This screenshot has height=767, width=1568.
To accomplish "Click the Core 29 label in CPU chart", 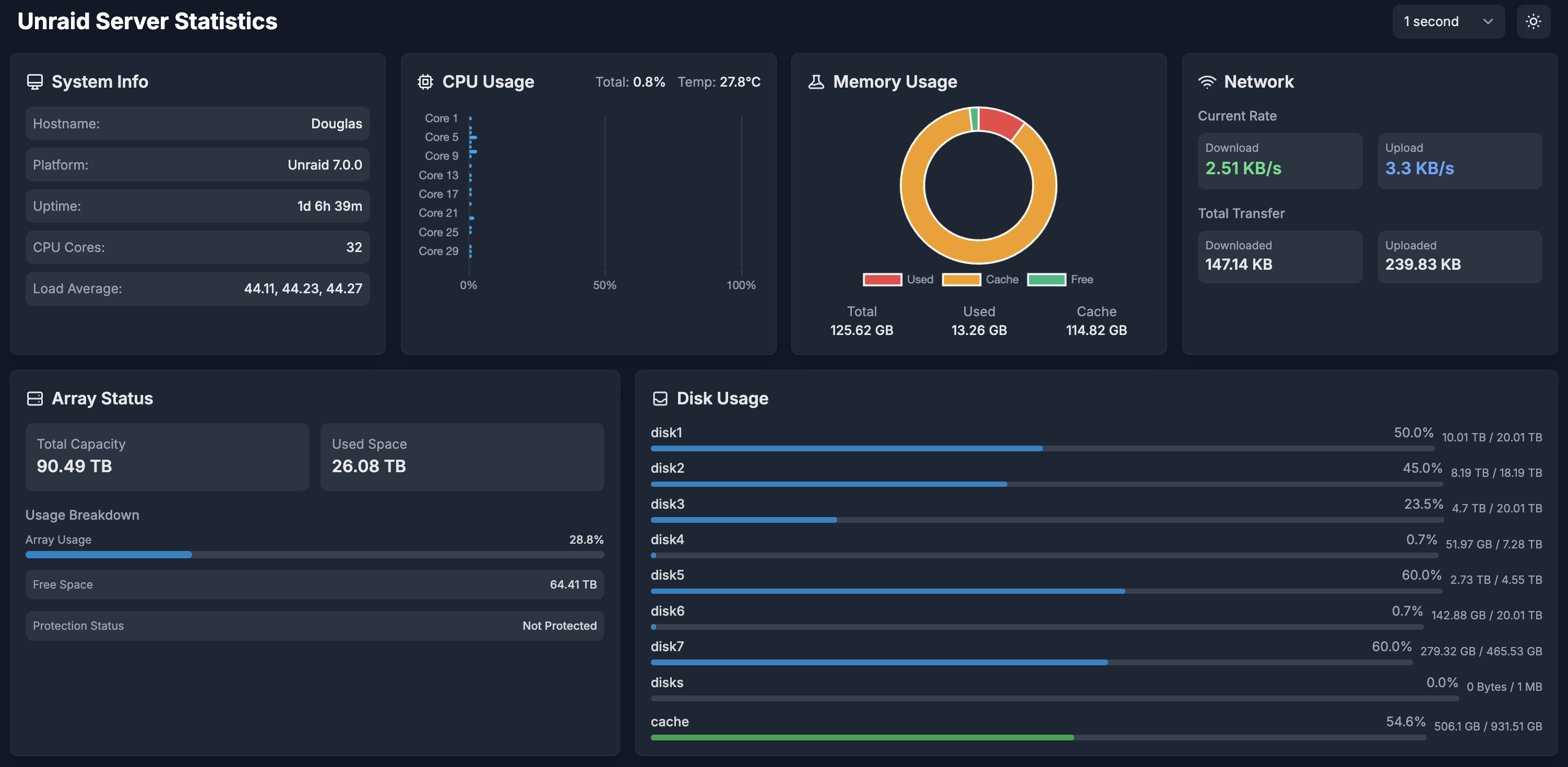I will [x=438, y=251].
